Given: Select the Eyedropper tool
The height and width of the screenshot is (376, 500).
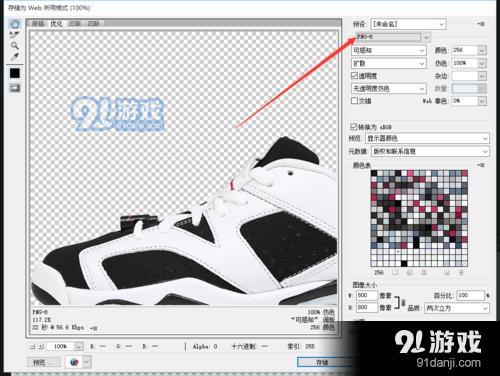Looking at the screenshot, I should pyautogui.click(x=14, y=56).
